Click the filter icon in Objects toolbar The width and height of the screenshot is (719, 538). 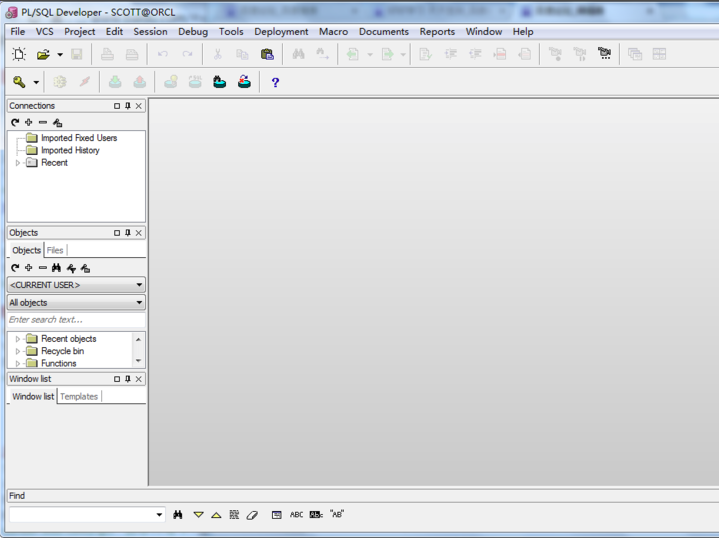pyautogui.click(x=71, y=268)
